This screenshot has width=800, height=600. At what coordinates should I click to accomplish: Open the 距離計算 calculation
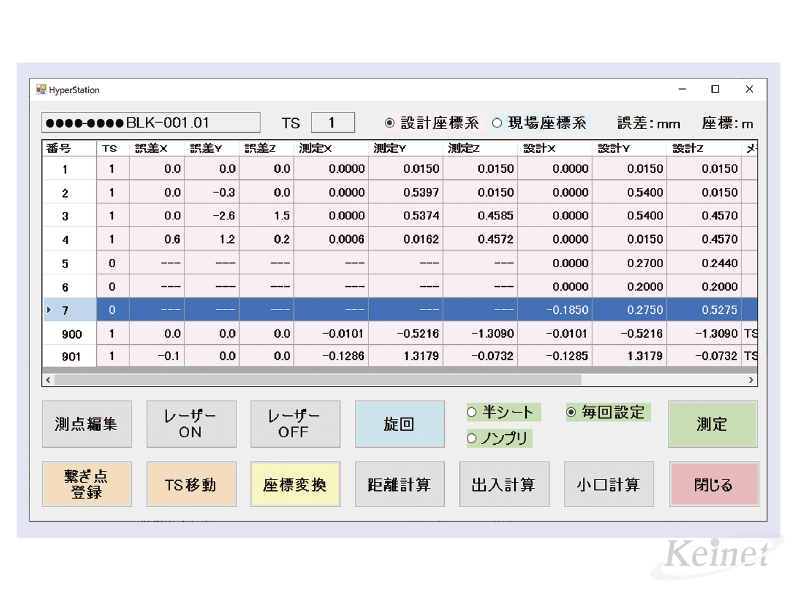coord(399,485)
